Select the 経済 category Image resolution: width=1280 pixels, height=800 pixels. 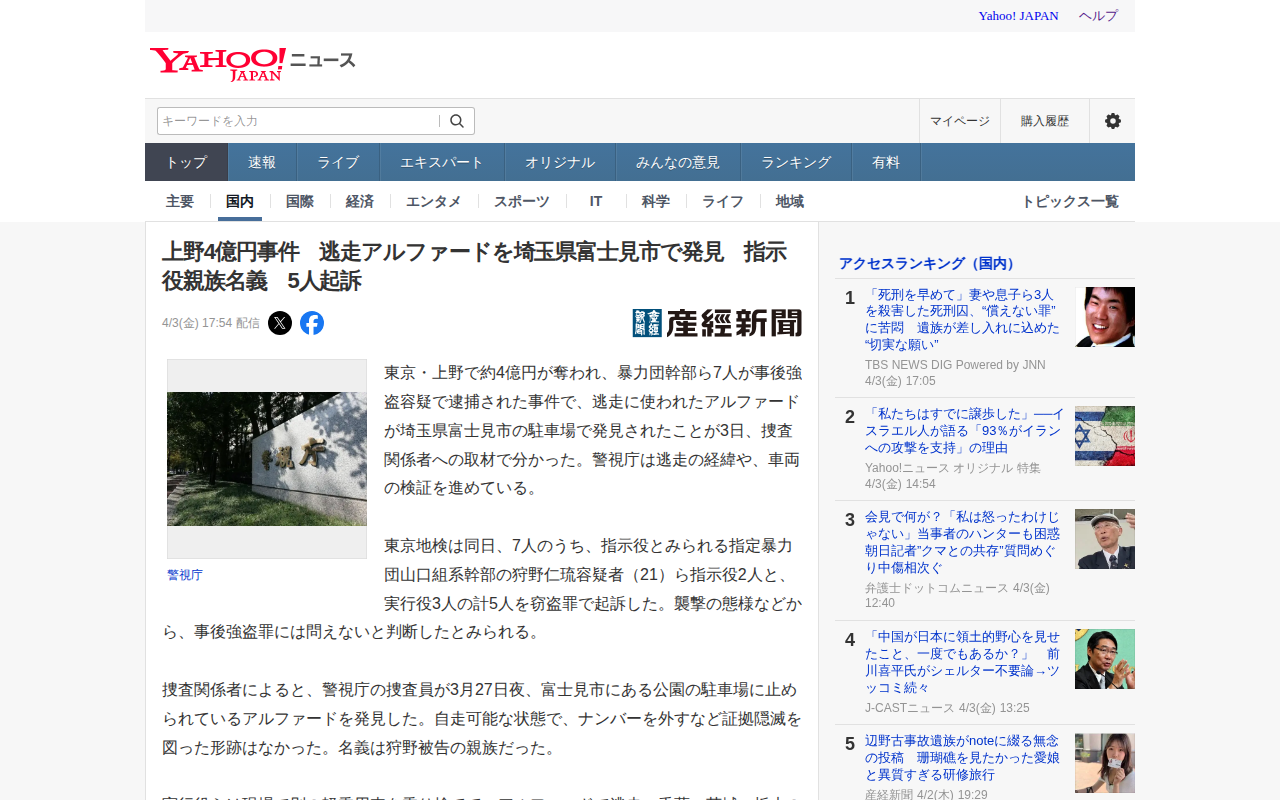(x=360, y=201)
